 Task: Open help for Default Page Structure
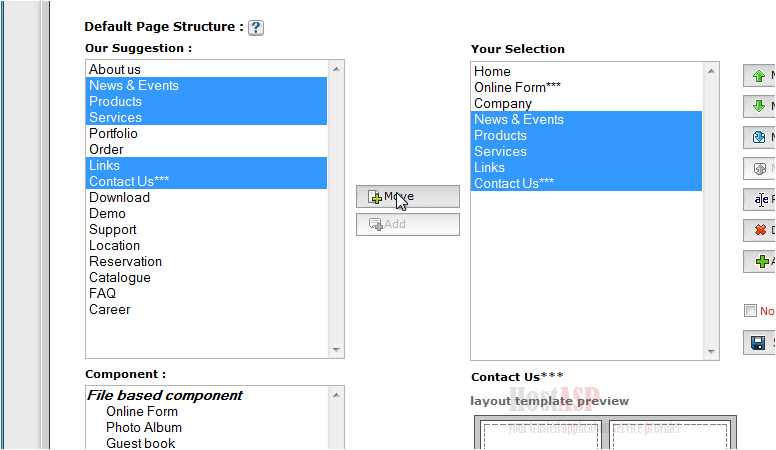[255, 28]
